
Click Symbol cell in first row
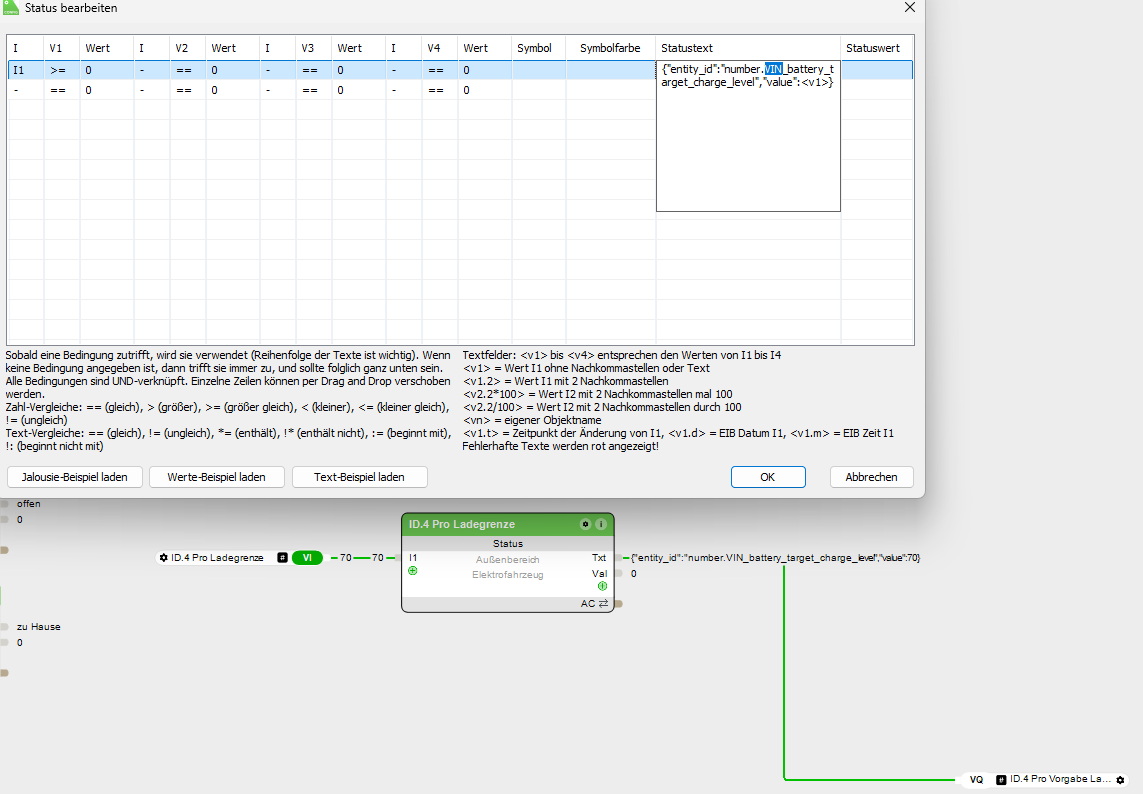coord(539,70)
